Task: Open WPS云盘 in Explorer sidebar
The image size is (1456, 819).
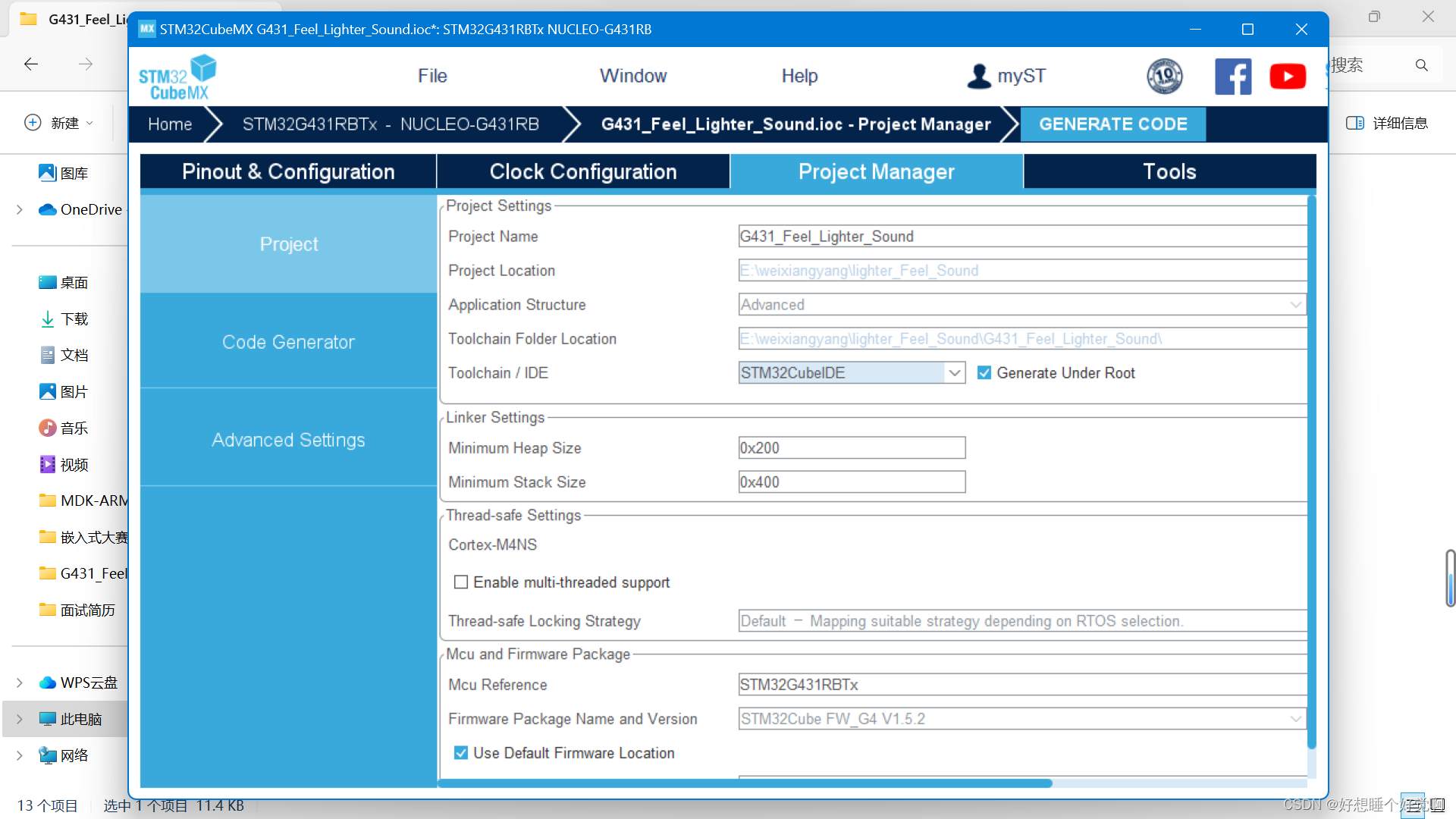Action: [x=79, y=682]
